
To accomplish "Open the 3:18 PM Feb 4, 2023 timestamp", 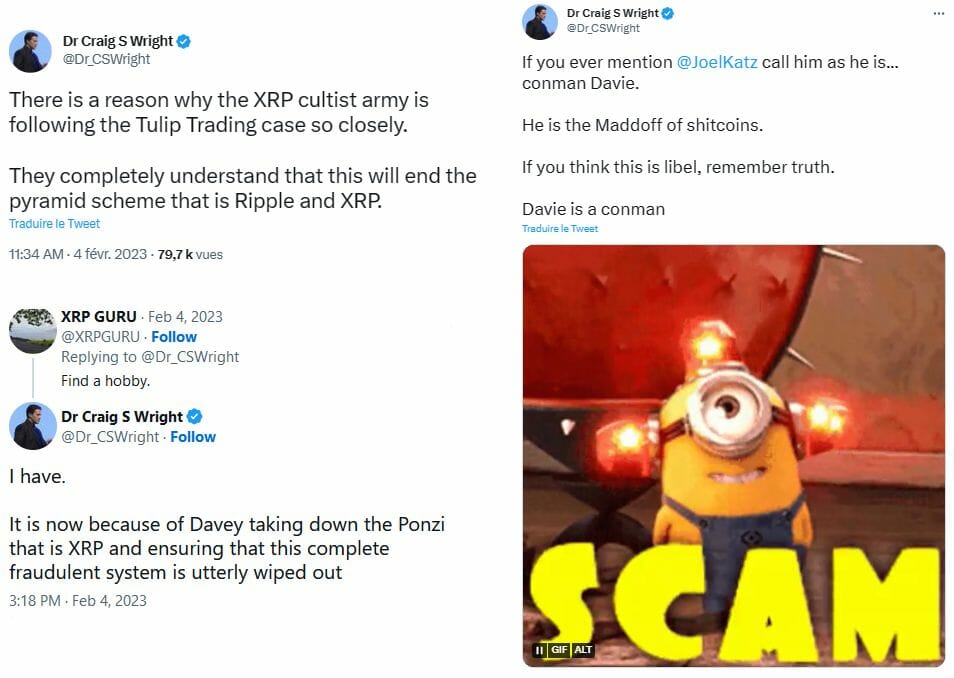I will (x=78, y=601).
